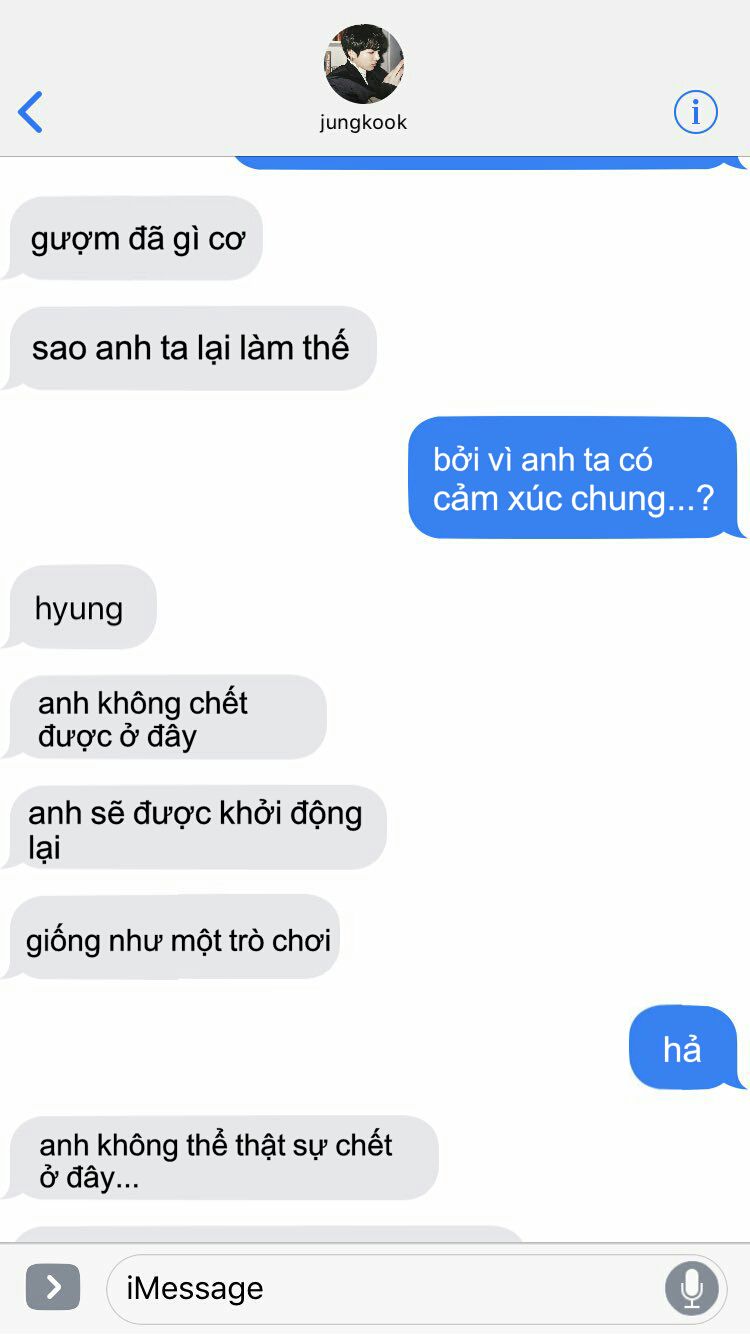This screenshot has width=750, height=1334.
Task: Tap the blue back arrow
Action: 31,112
